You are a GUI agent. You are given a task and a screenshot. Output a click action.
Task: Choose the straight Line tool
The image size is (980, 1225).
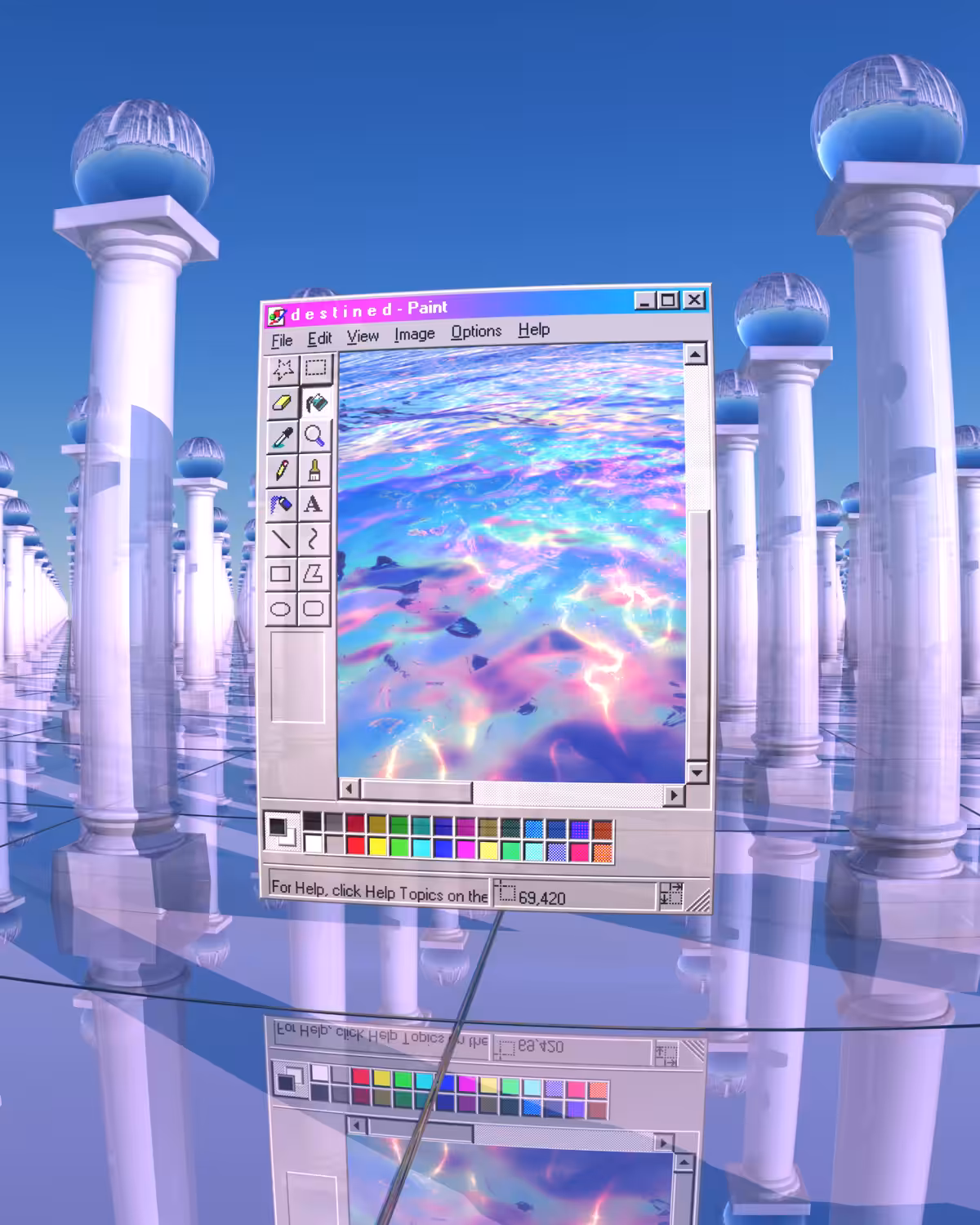[x=282, y=539]
